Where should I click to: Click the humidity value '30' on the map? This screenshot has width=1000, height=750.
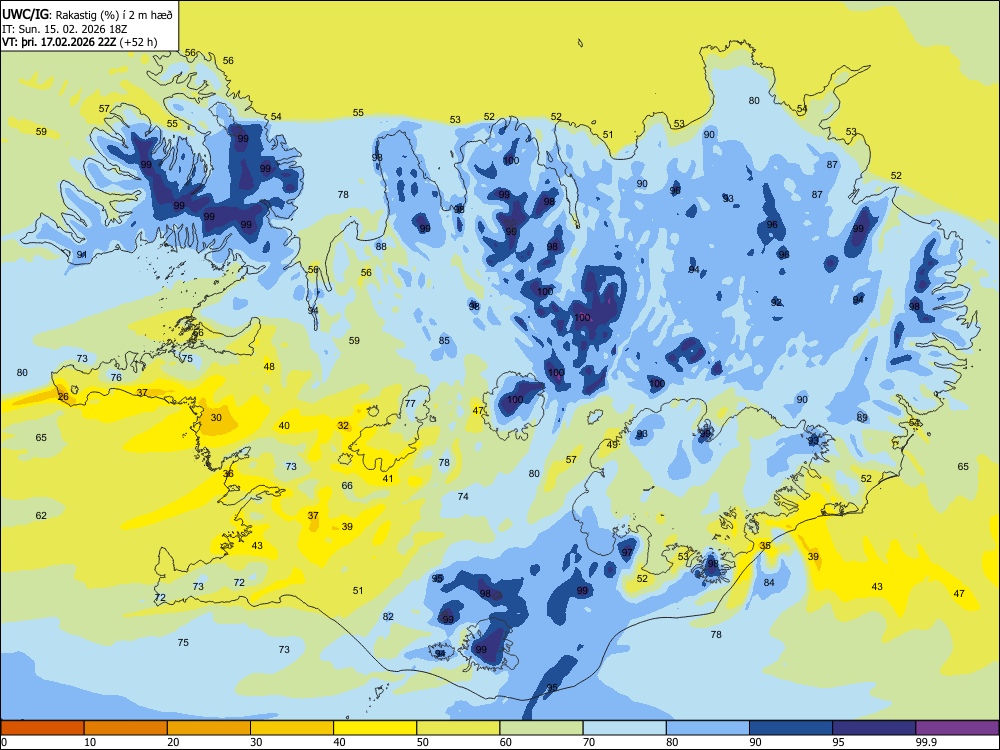216,418
